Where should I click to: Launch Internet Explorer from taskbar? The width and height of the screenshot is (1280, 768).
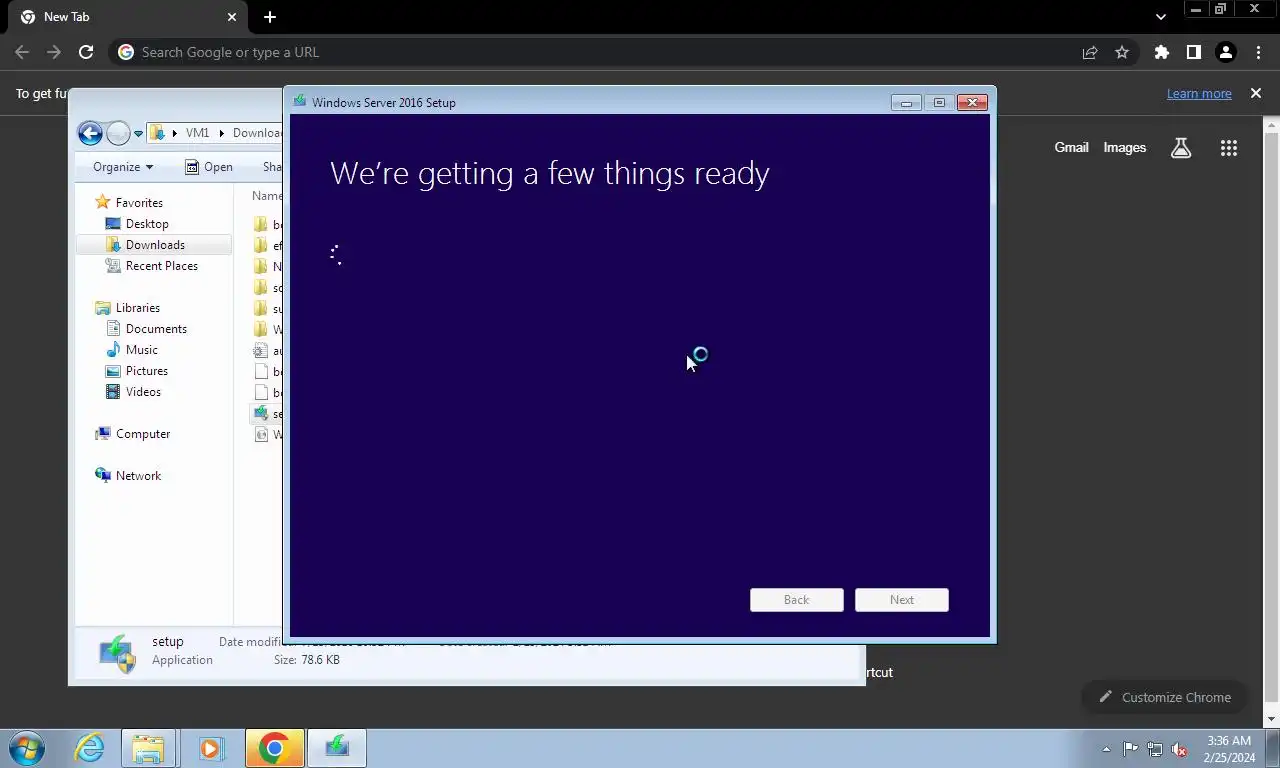point(90,748)
